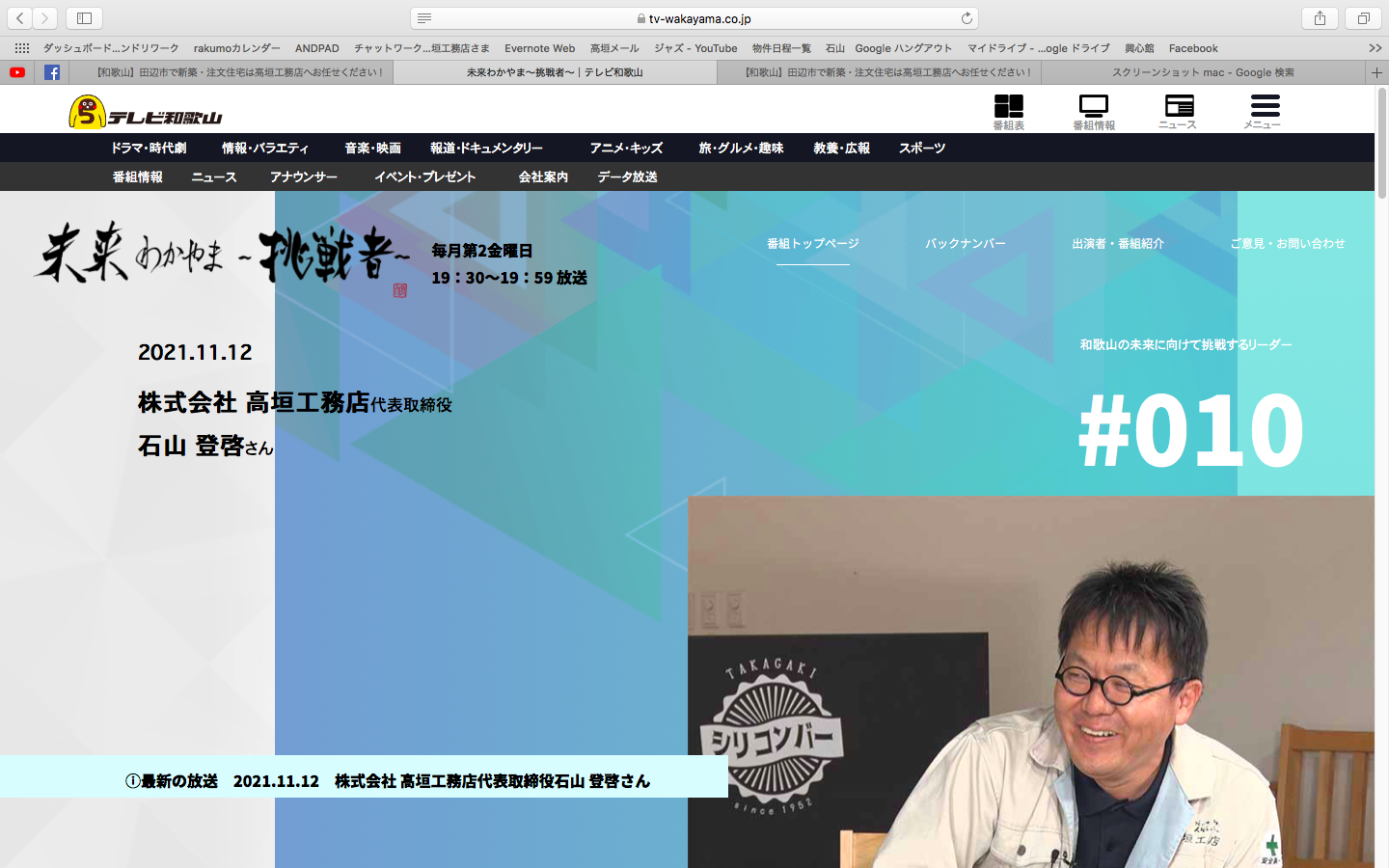Open データ放送 in sub-navigation
The width and height of the screenshot is (1389, 868).
coord(627,177)
